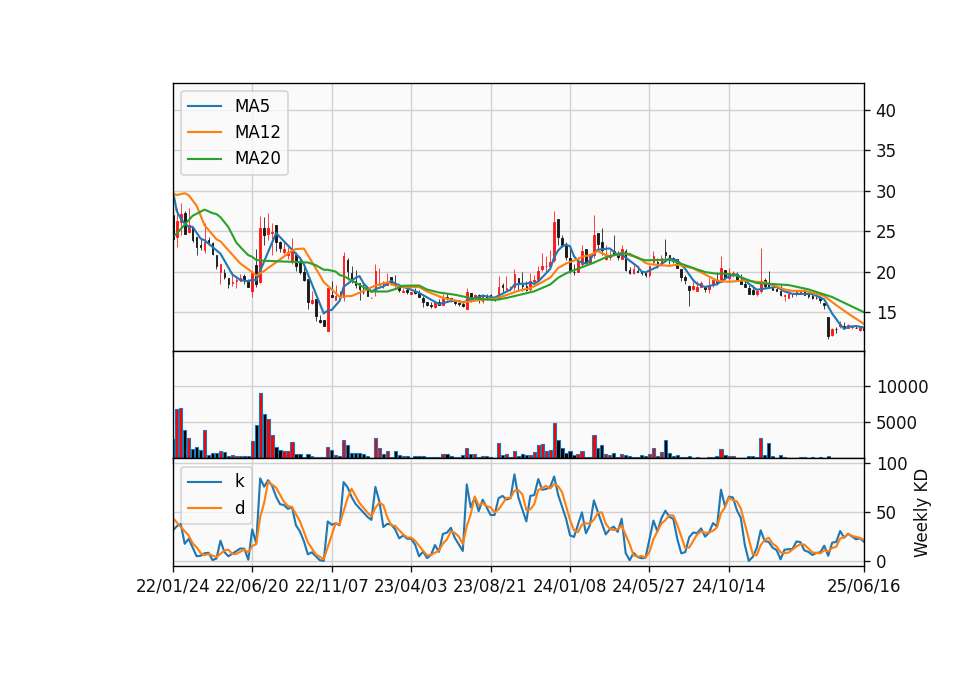Click the blue k legend line sample
The height and width of the screenshot is (690, 960).
click(x=204, y=482)
